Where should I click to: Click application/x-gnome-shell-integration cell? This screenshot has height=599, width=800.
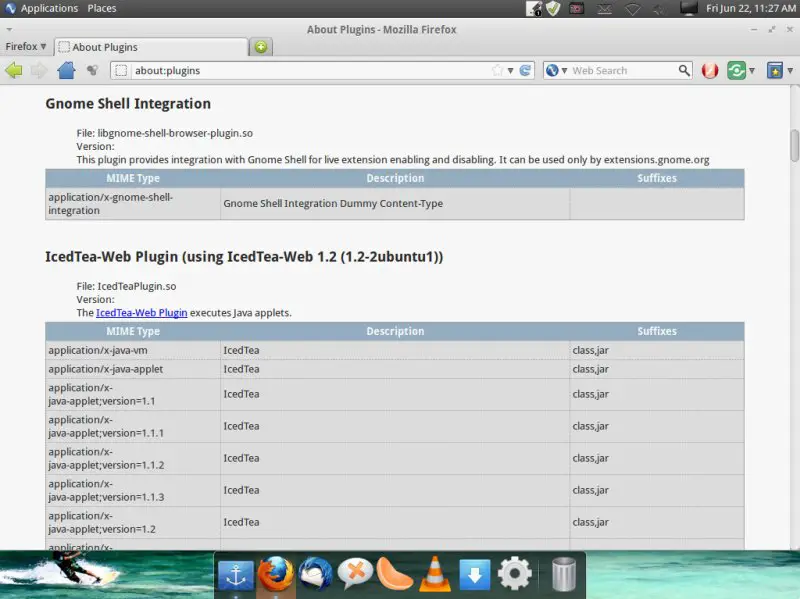coord(133,204)
